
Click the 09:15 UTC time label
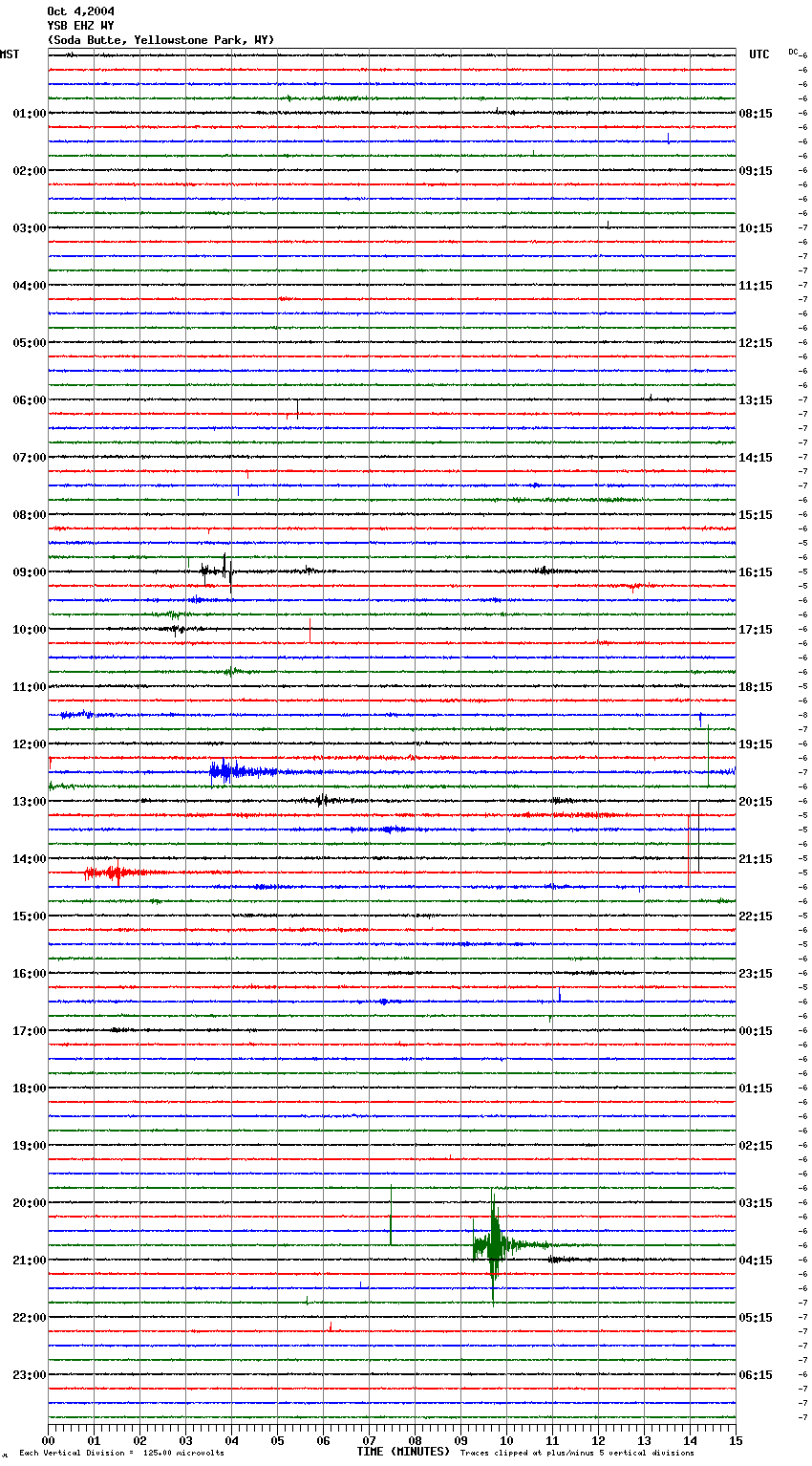point(756,171)
